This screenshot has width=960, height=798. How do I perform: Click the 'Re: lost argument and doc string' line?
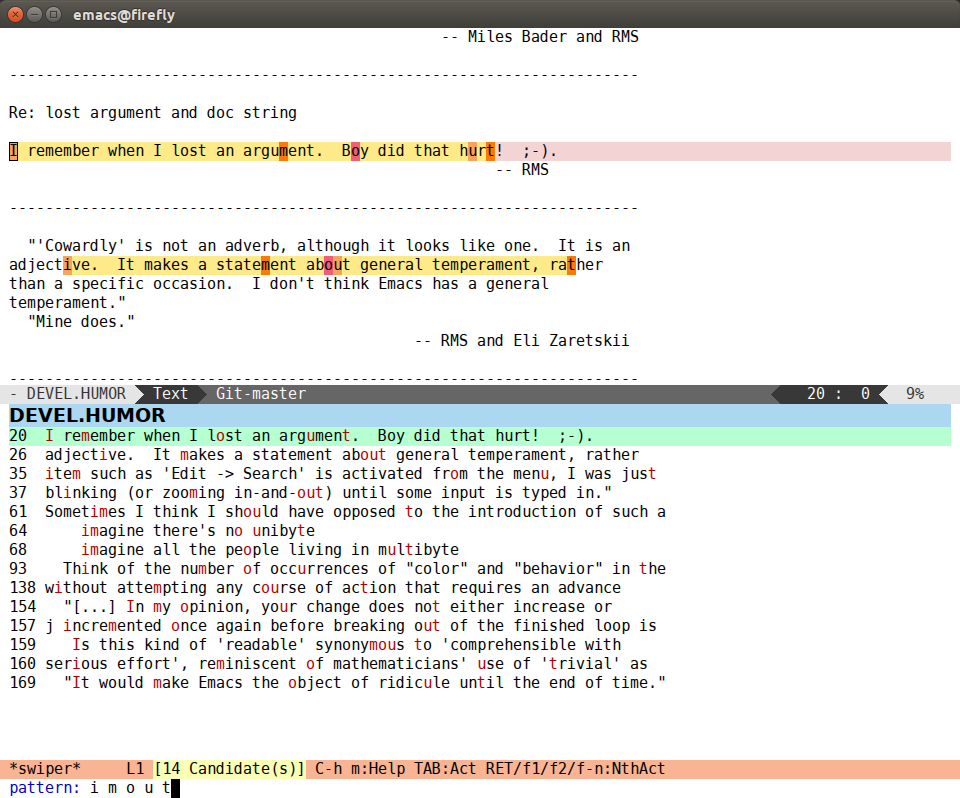pyautogui.click(x=153, y=113)
